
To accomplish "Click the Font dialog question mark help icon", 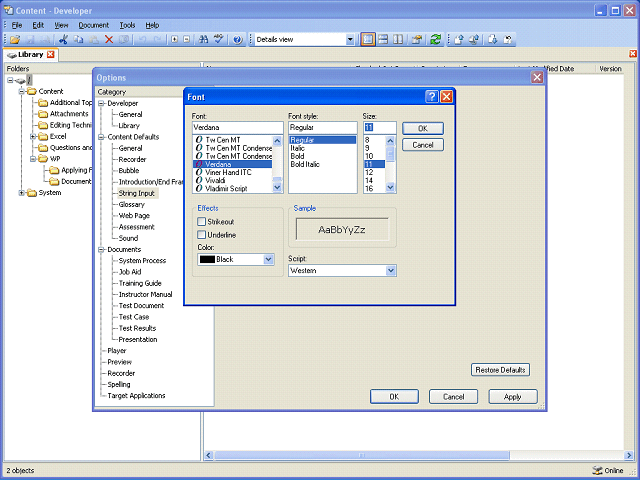I will 431,97.
